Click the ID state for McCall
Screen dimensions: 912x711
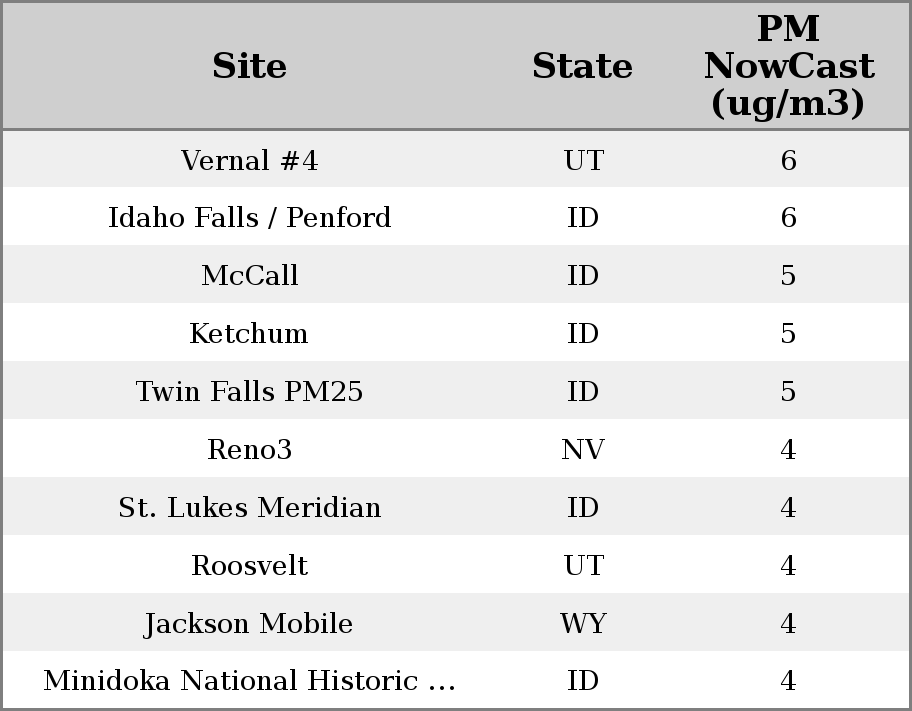click(582, 276)
